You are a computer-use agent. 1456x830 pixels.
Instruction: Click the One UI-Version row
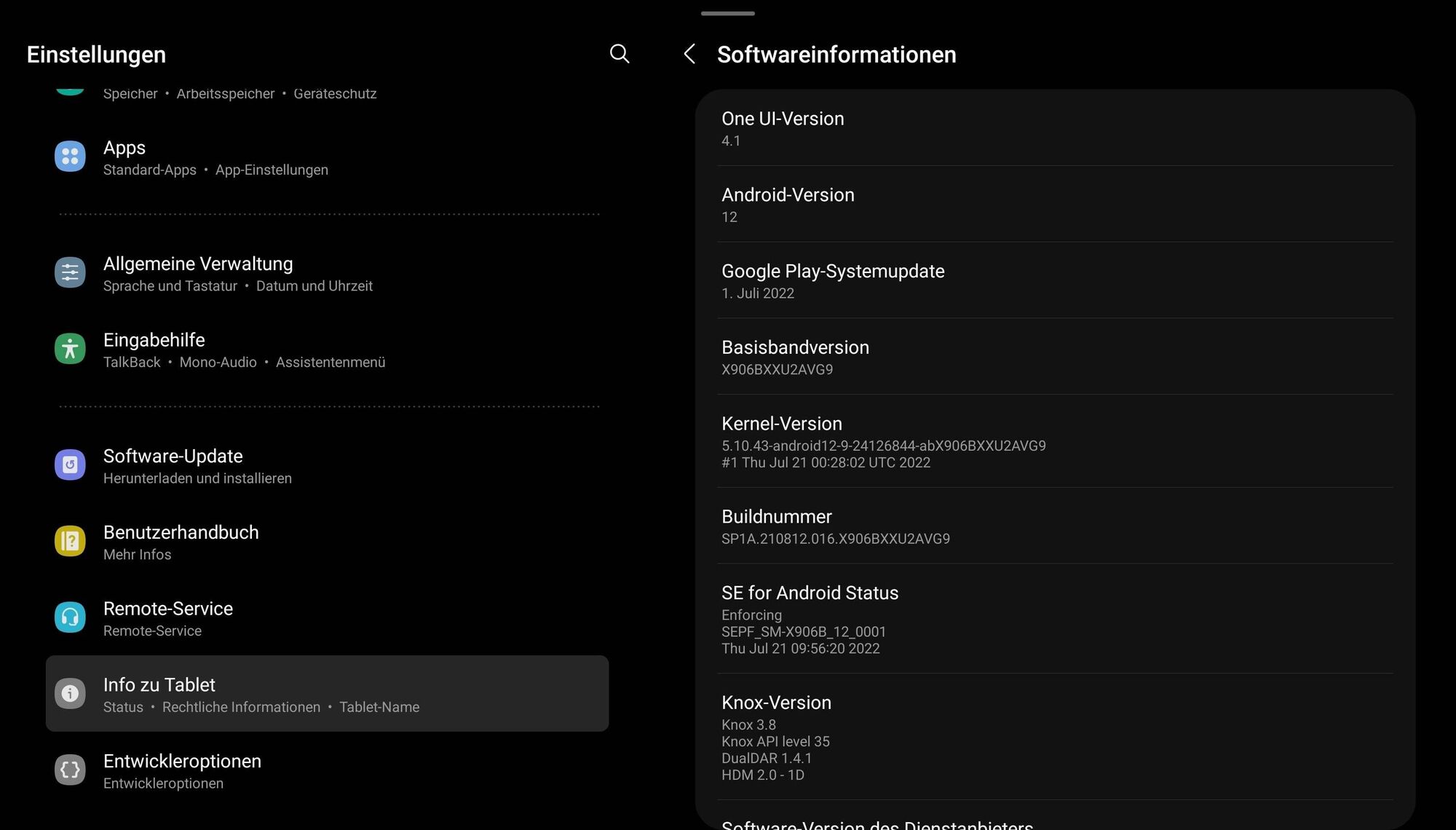point(1054,129)
